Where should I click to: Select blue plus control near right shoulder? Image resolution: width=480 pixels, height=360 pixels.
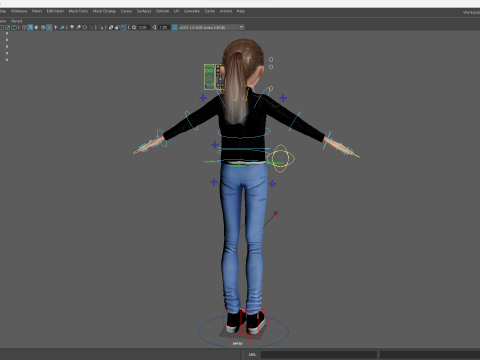[283, 98]
